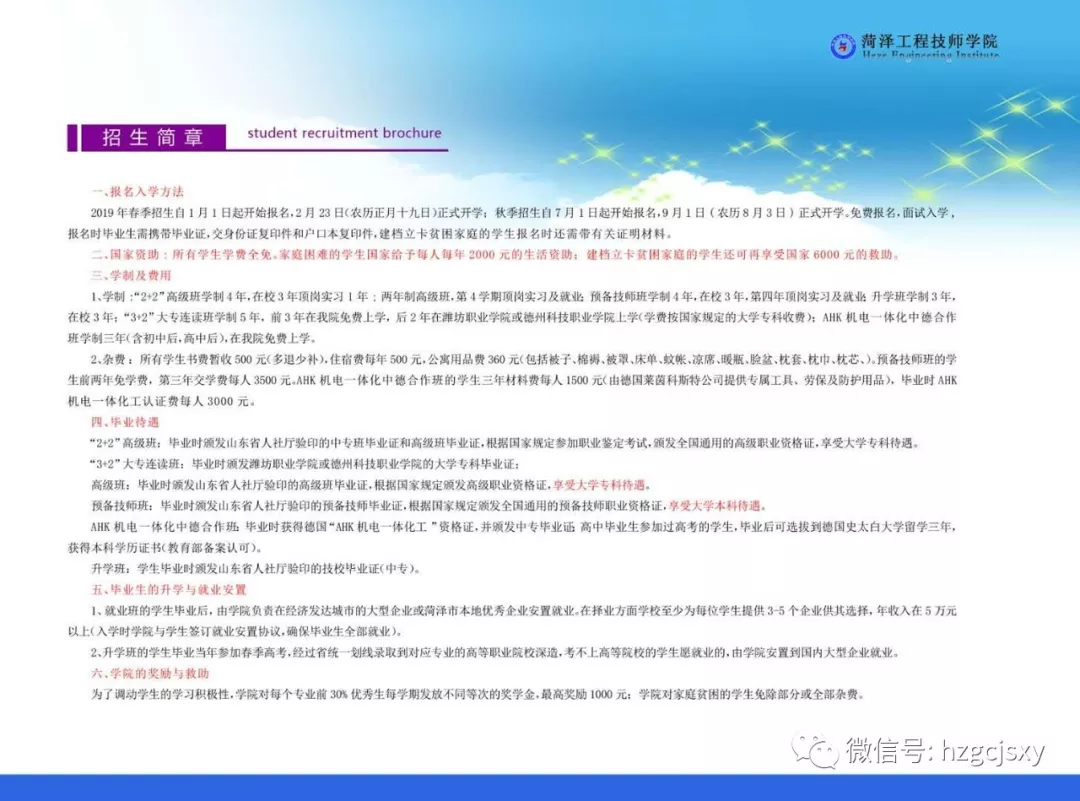Click the heading 四、毕业待遇
The height and width of the screenshot is (801, 1080).
tap(125, 422)
